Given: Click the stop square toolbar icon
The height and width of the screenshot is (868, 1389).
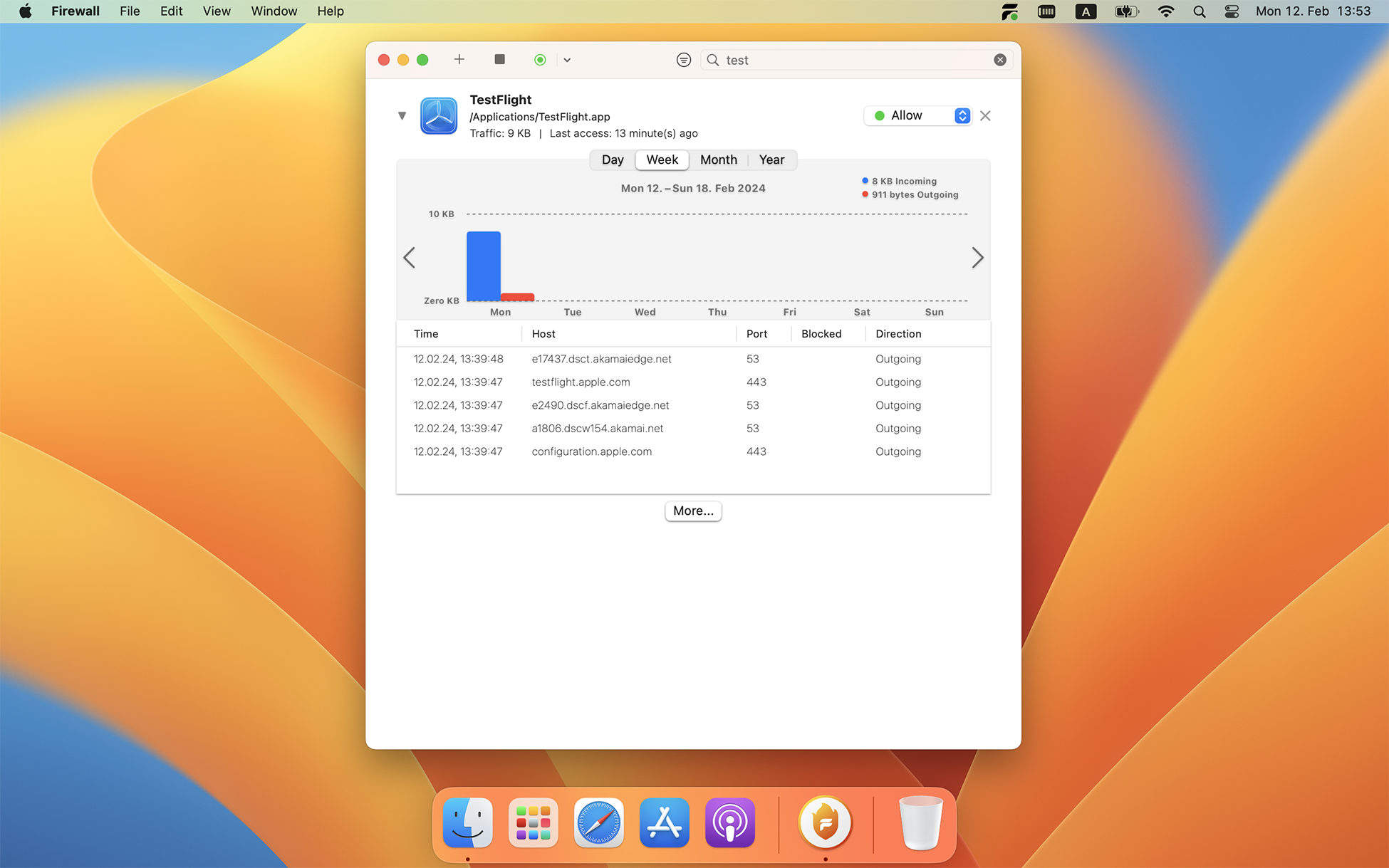Looking at the screenshot, I should tap(499, 60).
